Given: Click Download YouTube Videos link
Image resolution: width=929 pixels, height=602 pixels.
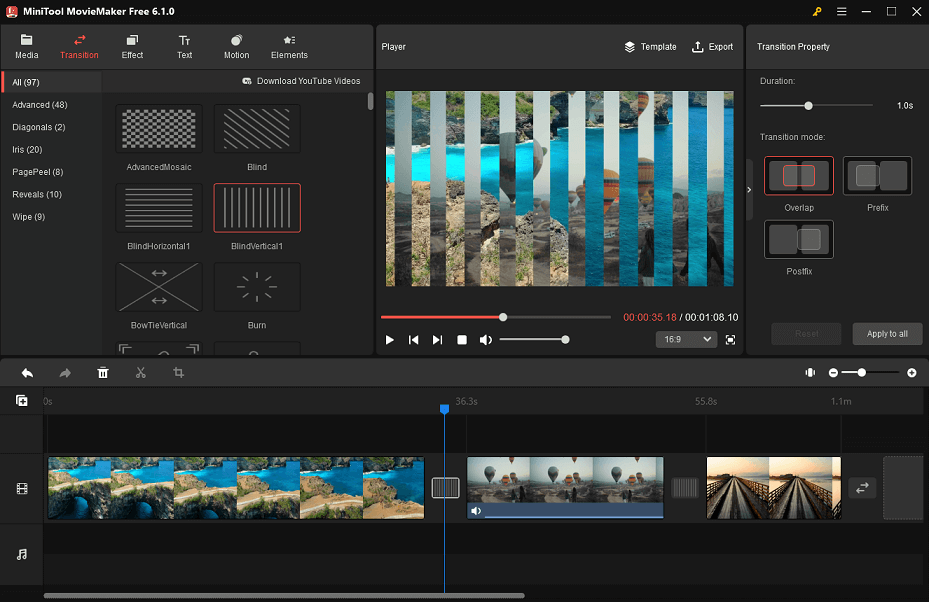Looking at the screenshot, I should (301, 81).
